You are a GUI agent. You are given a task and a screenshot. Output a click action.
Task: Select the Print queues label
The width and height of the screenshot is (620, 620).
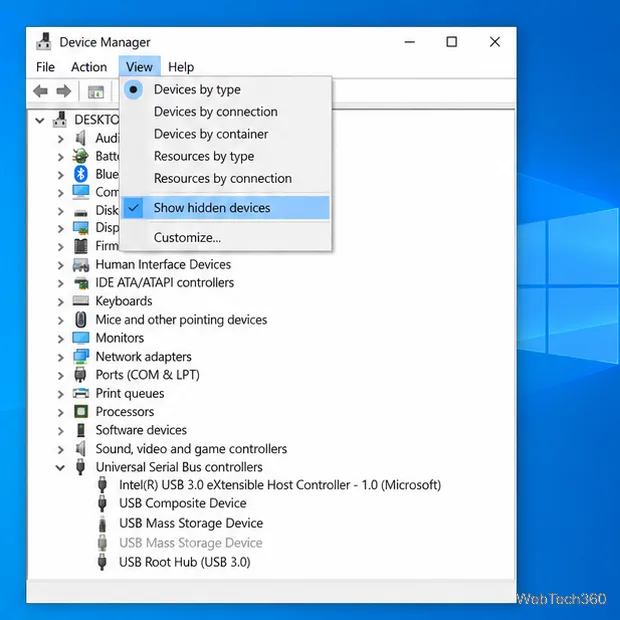[x=130, y=393]
